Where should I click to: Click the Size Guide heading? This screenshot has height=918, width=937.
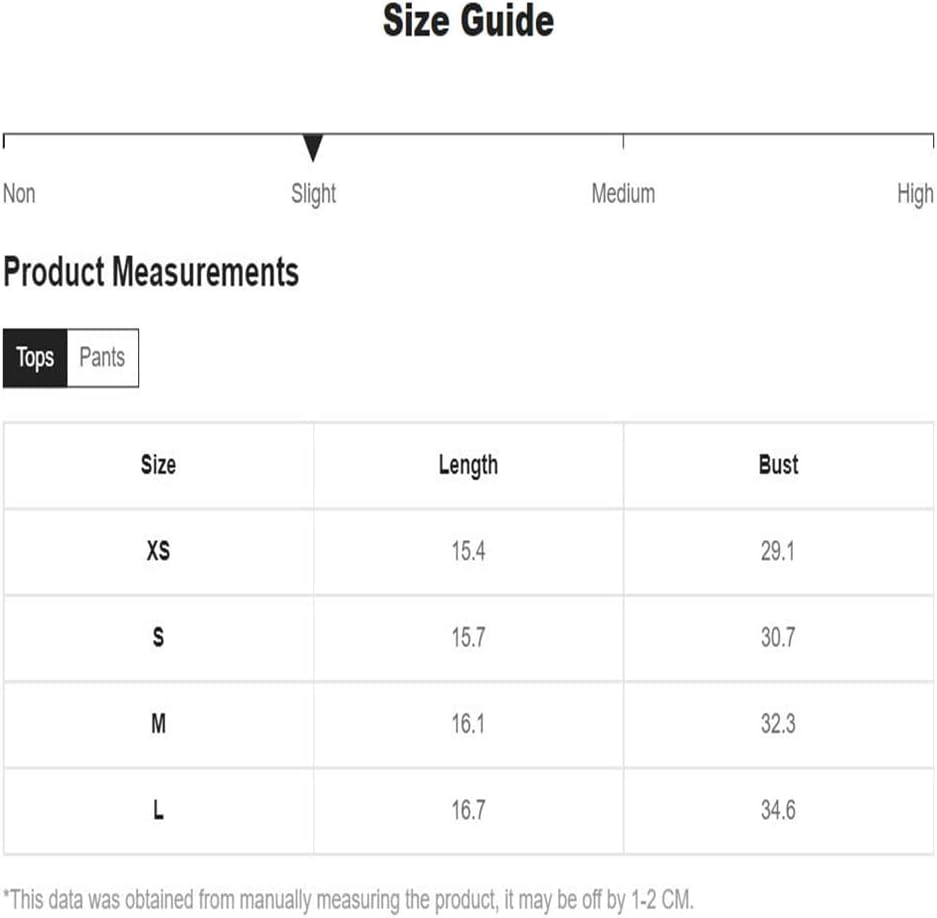(x=468, y=21)
